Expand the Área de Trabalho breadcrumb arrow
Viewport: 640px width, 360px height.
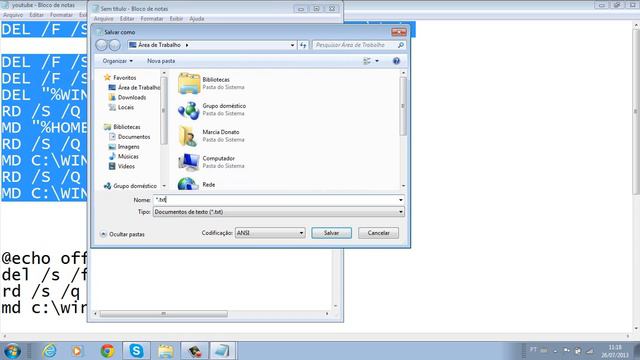tap(187, 45)
